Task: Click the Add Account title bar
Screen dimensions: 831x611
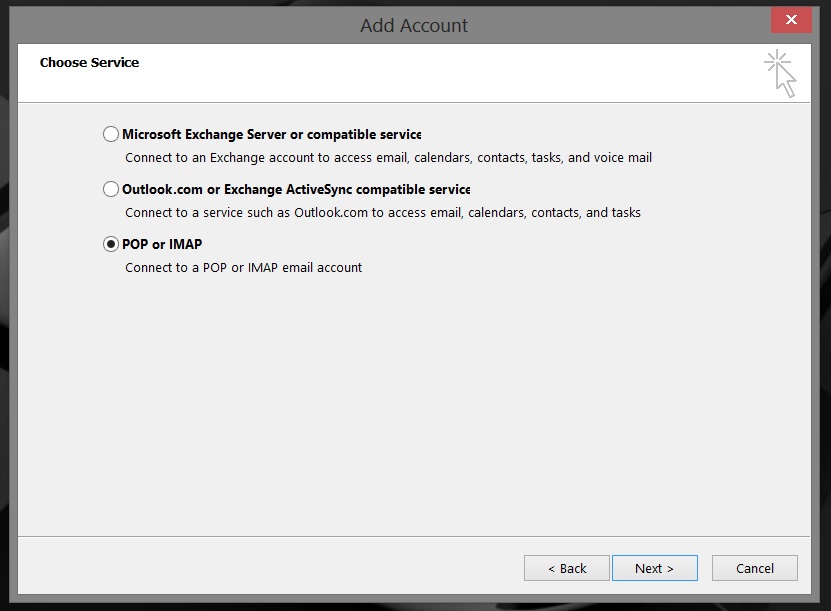Action: coord(412,25)
